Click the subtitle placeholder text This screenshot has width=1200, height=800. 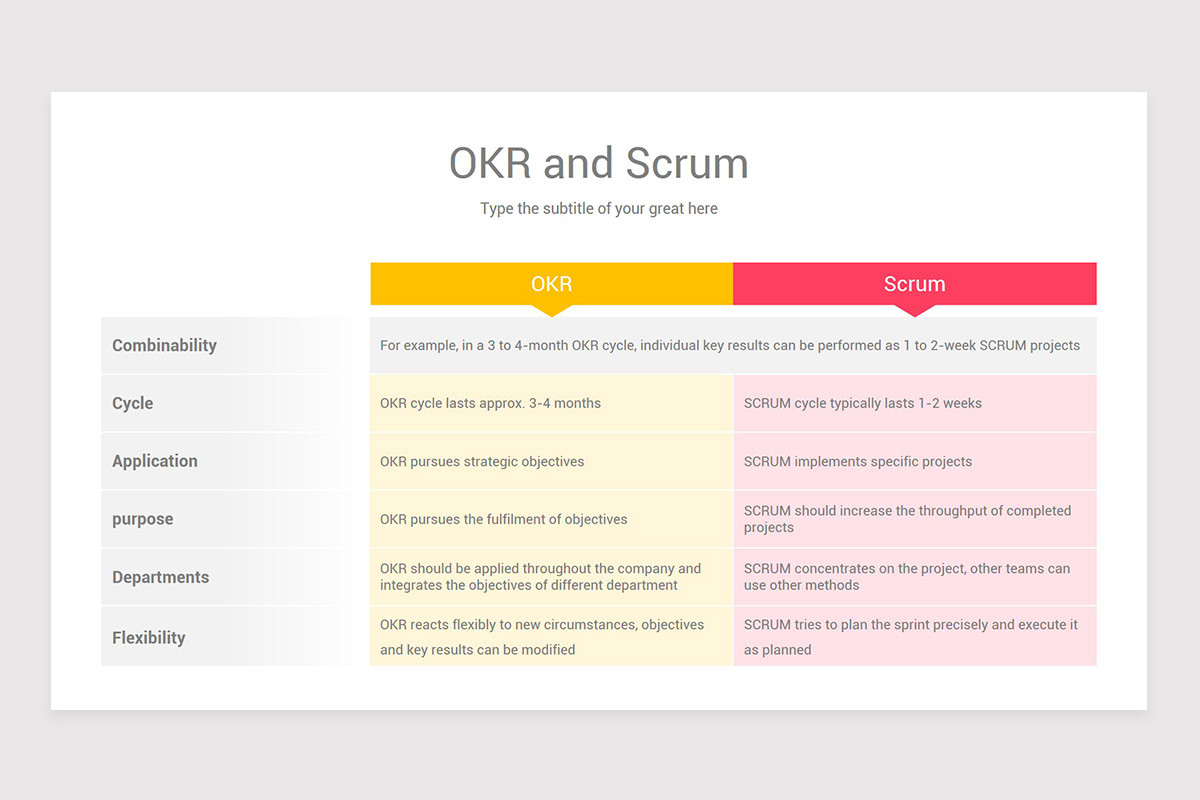click(x=598, y=208)
